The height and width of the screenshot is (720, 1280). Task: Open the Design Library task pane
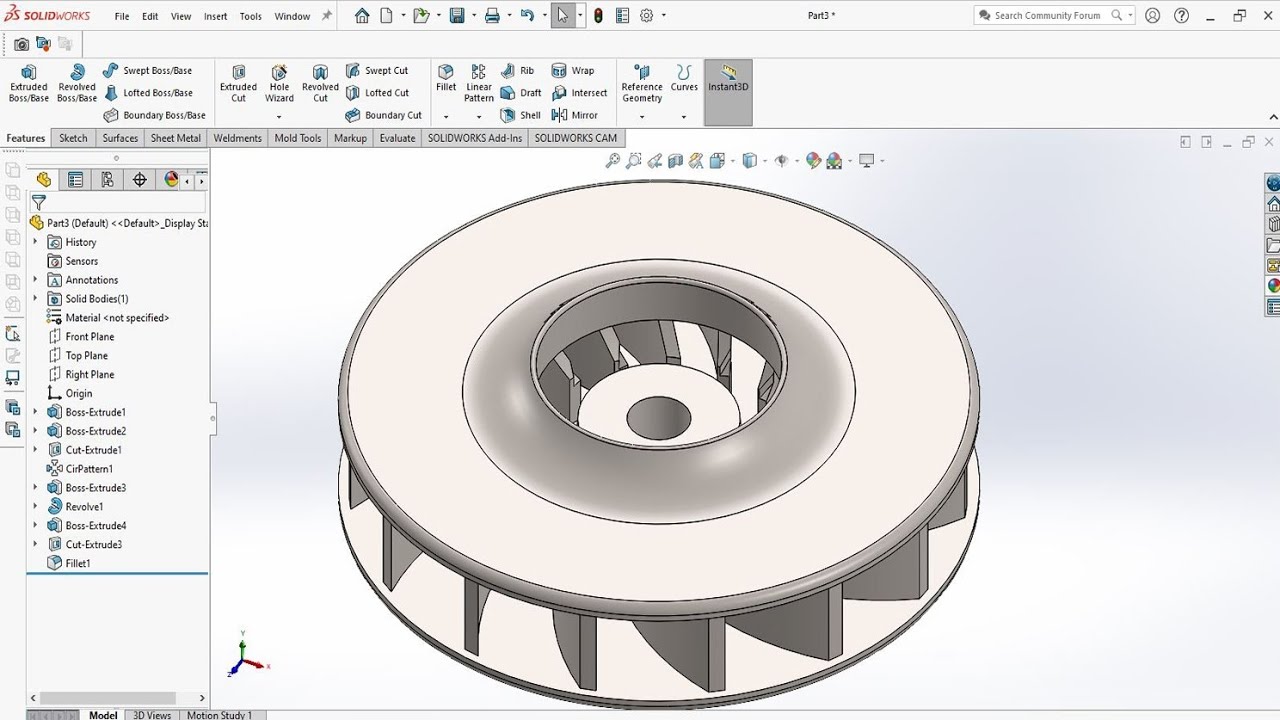1273,225
